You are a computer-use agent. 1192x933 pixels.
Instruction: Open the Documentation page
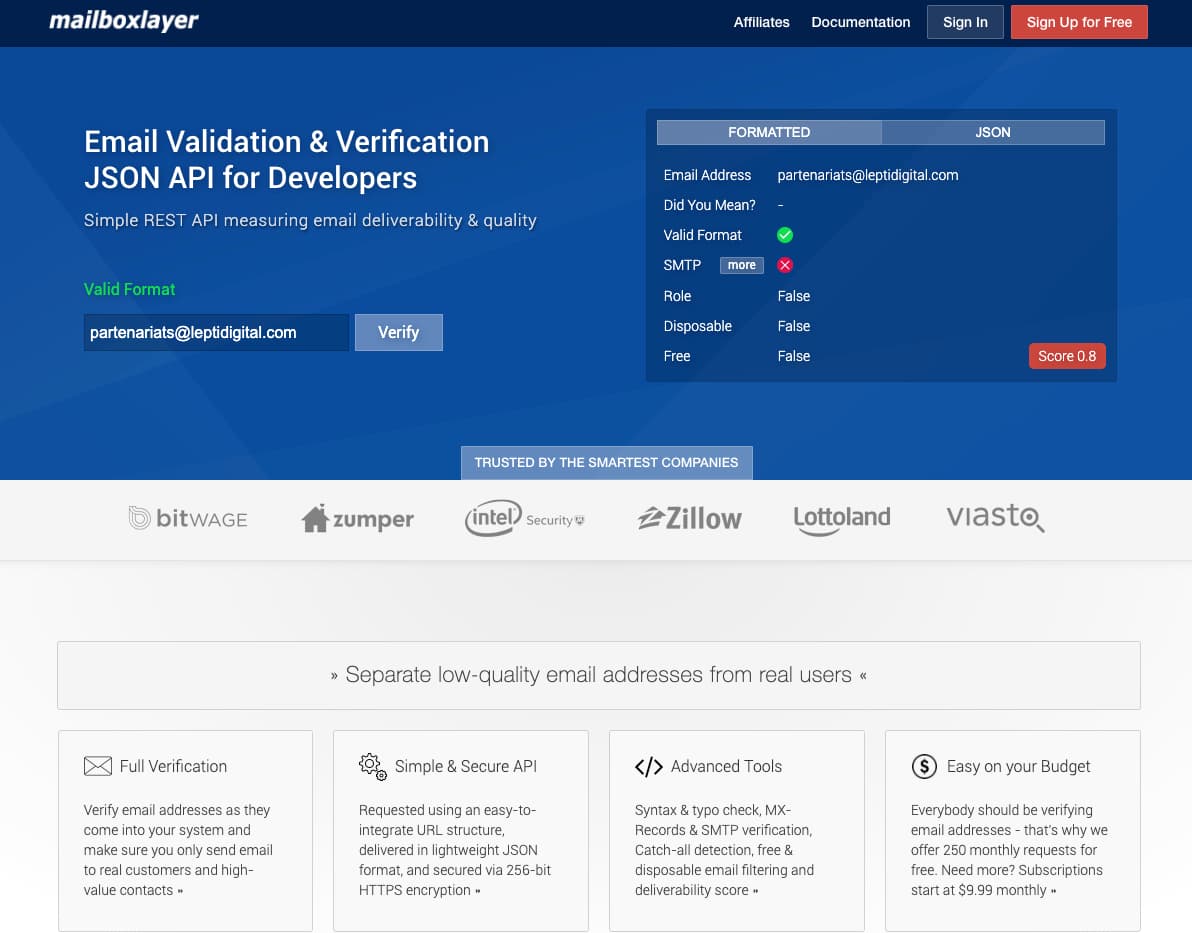click(x=860, y=22)
